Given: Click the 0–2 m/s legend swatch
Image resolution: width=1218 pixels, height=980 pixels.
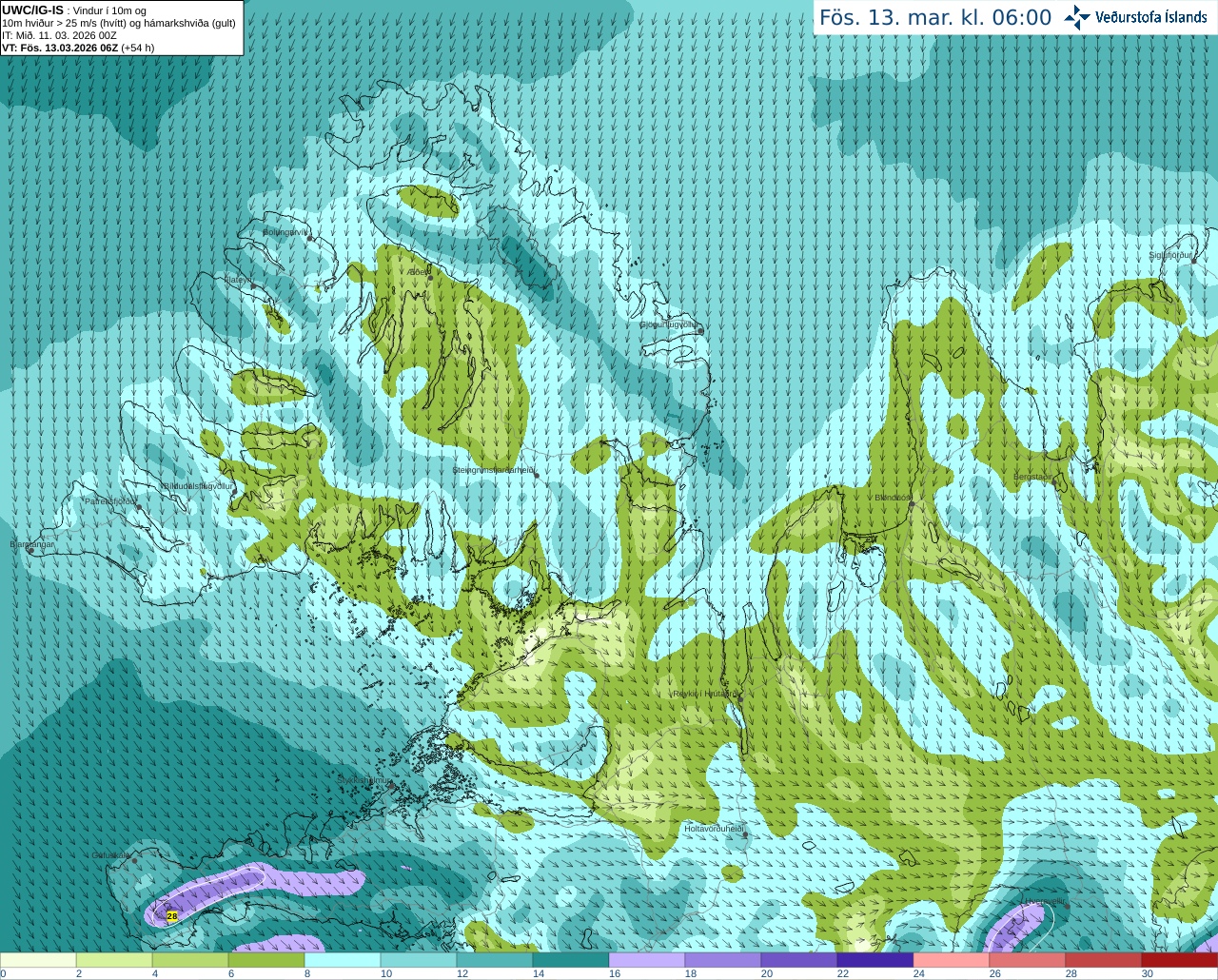Looking at the screenshot, I should 38,960.
